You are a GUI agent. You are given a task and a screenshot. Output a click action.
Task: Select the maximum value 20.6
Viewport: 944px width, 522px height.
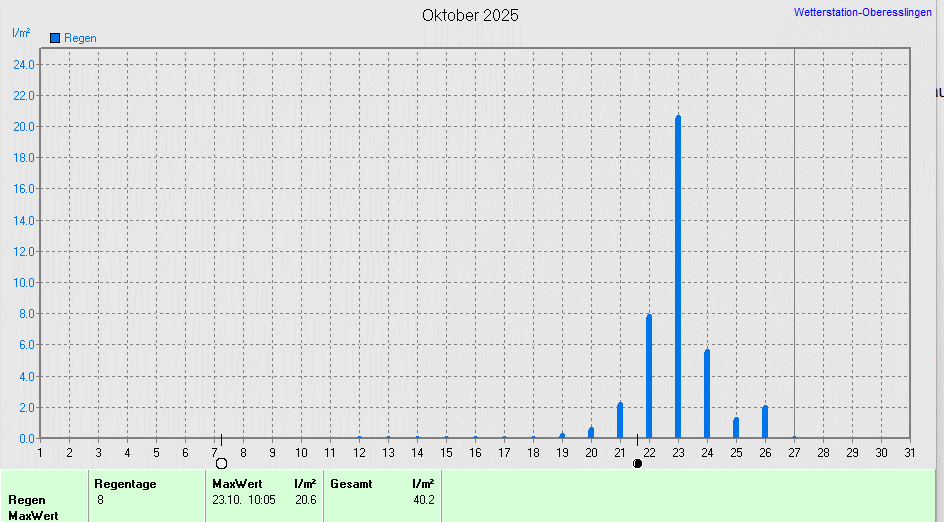click(x=305, y=499)
